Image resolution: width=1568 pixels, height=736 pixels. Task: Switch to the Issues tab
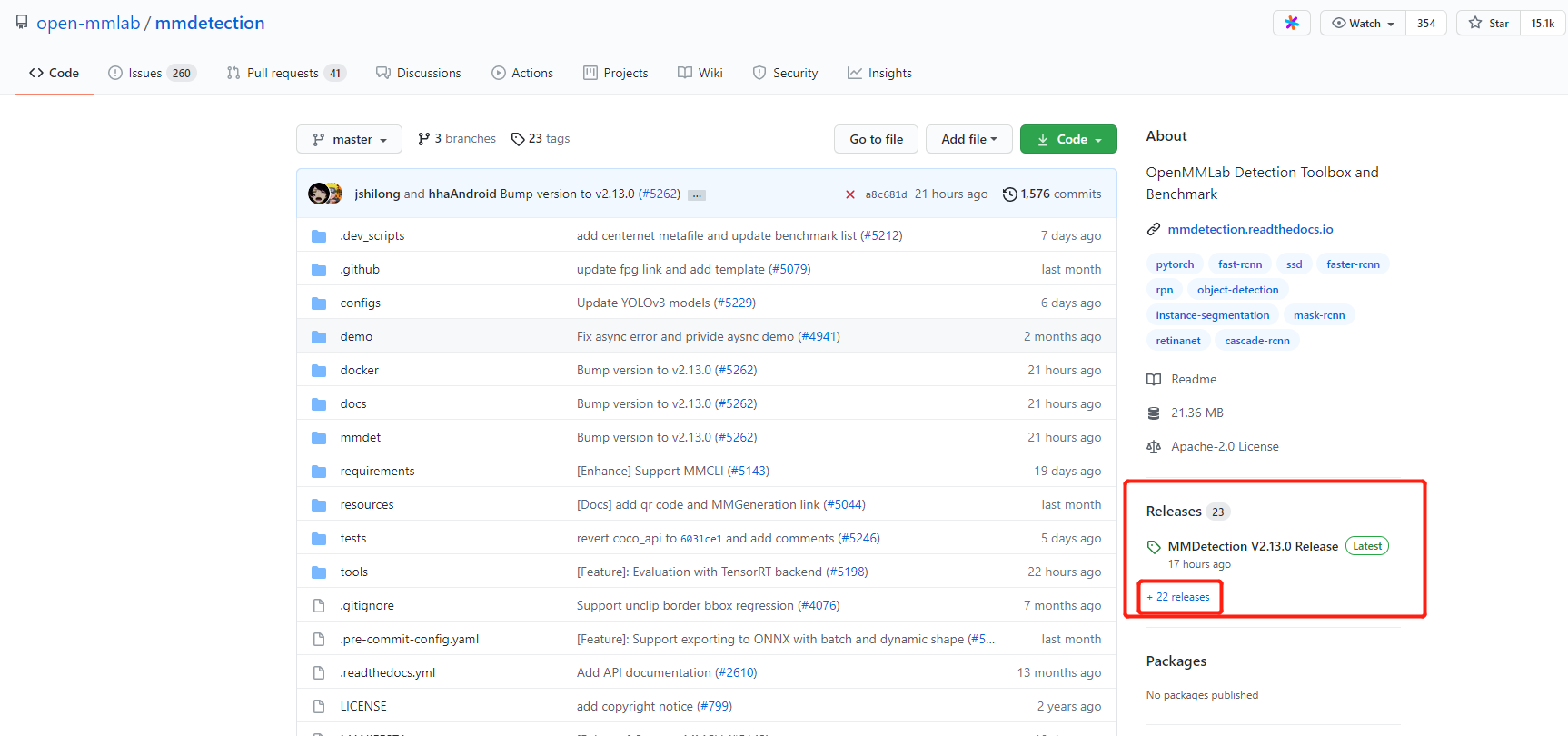point(152,73)
